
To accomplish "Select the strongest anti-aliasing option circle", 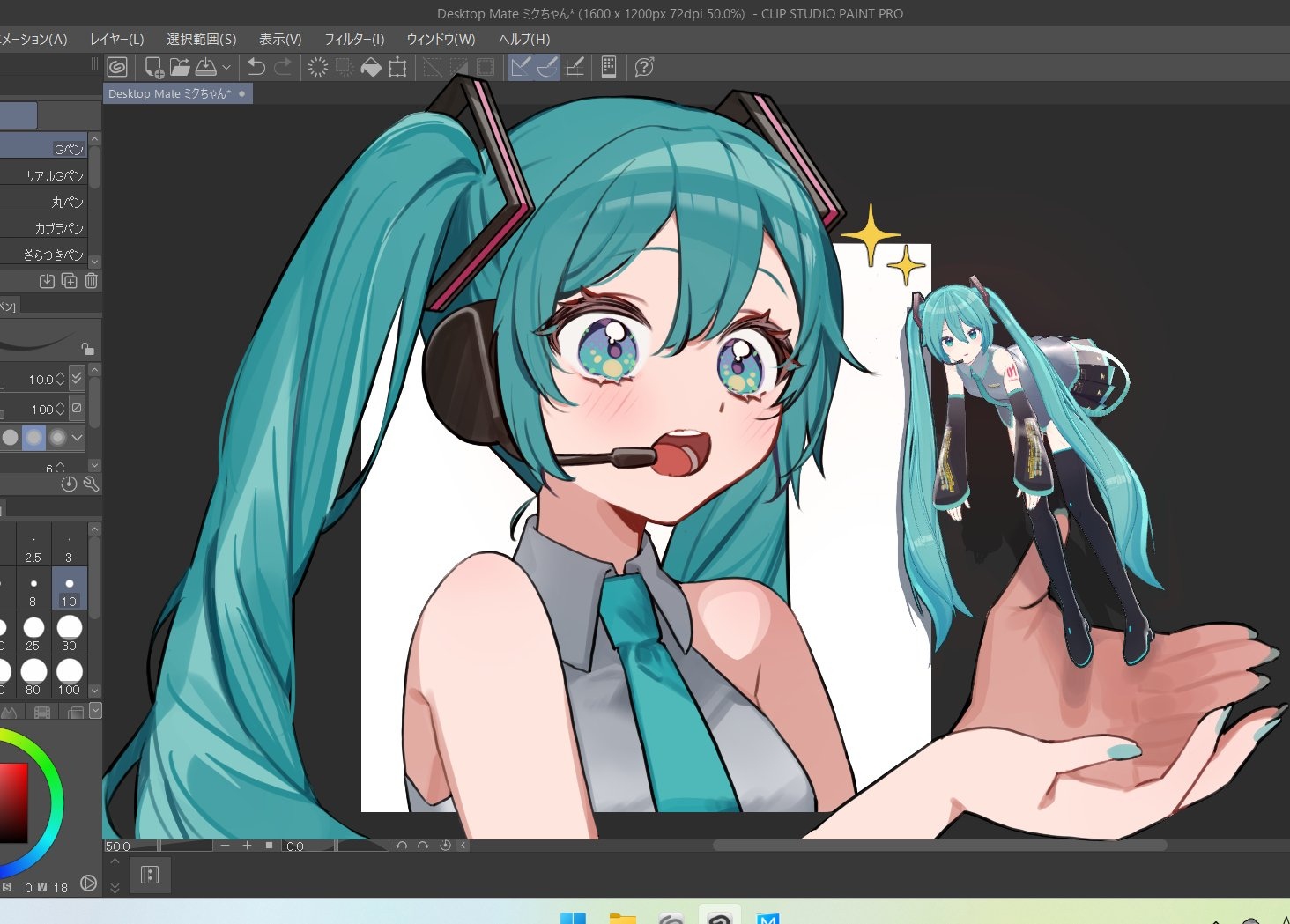I will (x=57, y=437).
